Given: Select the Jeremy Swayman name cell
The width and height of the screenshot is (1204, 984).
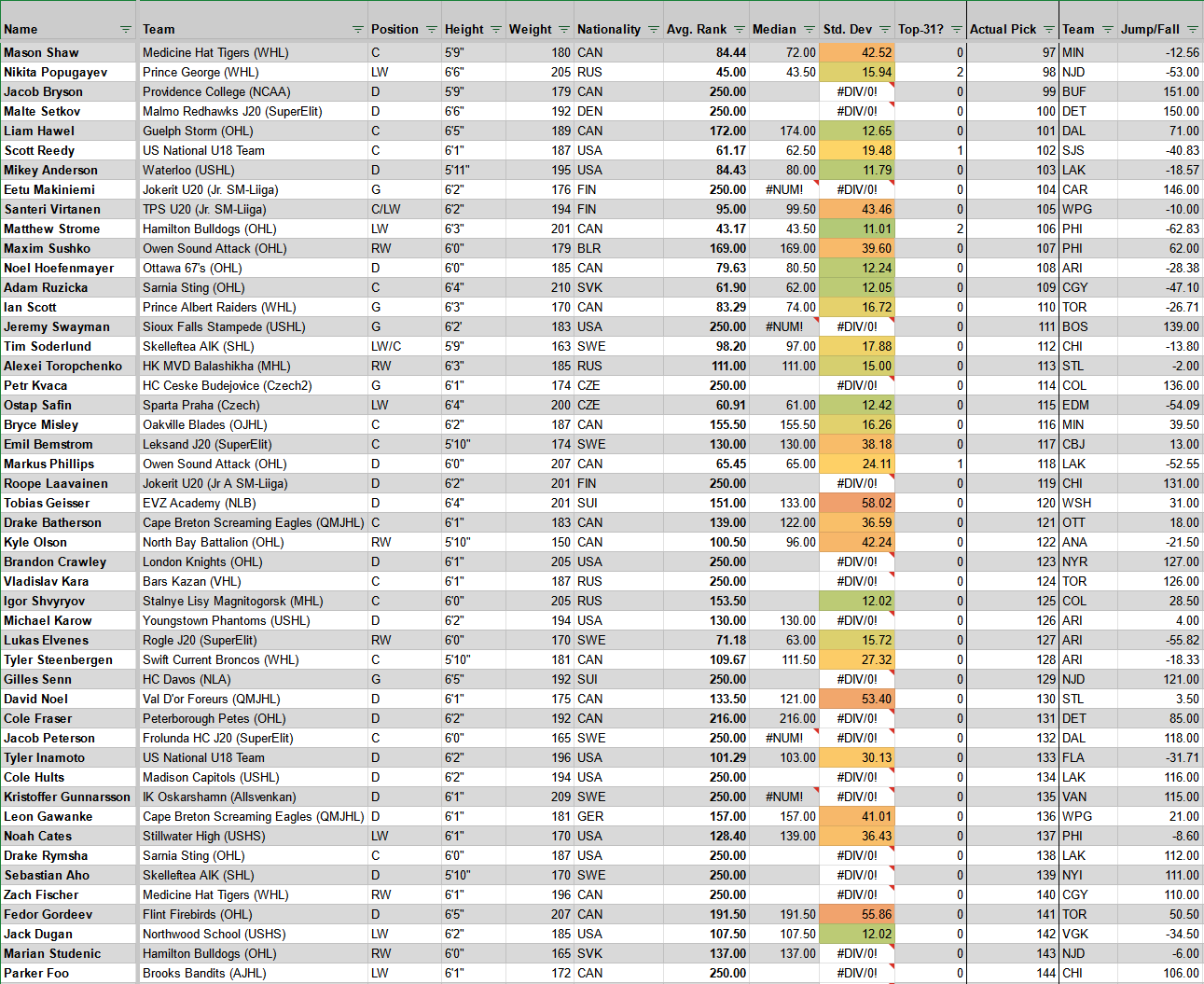Looking at the screenshot, I should 69,326.
